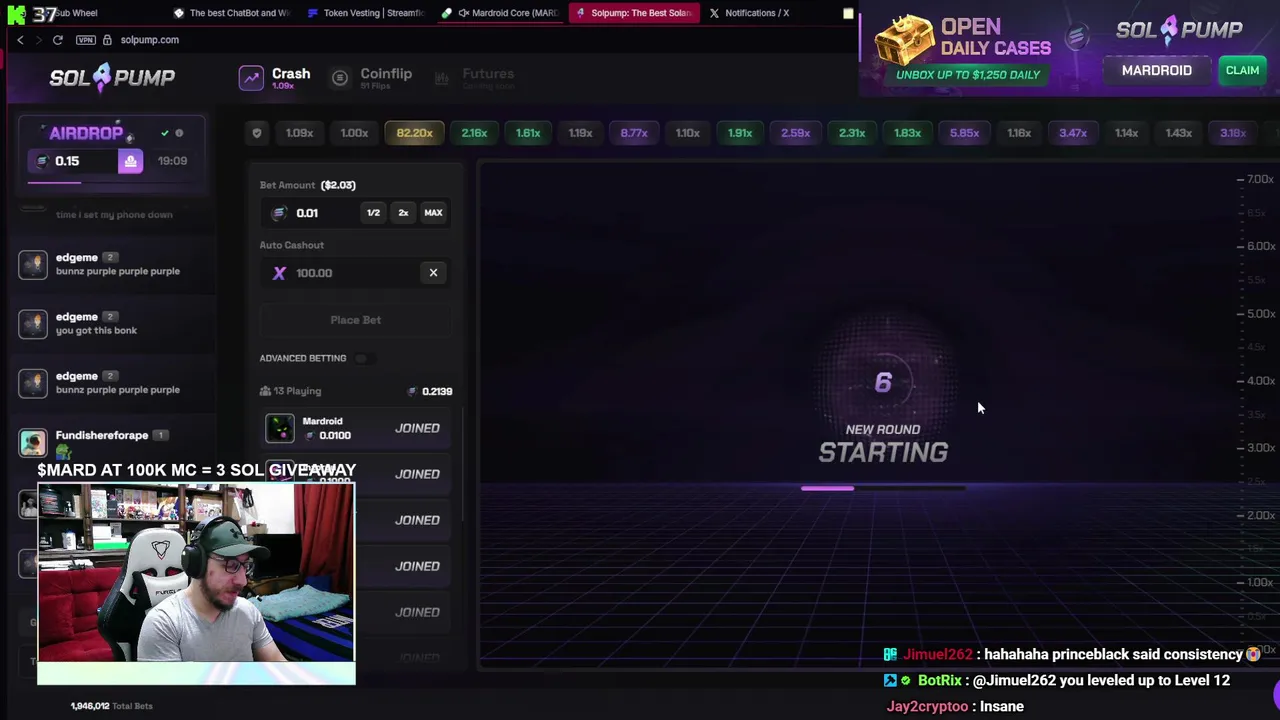Image resolution: width=1280 pixels, height=720 pixels.
Task: Open the 82.20x round history chip
Action: 414,133
